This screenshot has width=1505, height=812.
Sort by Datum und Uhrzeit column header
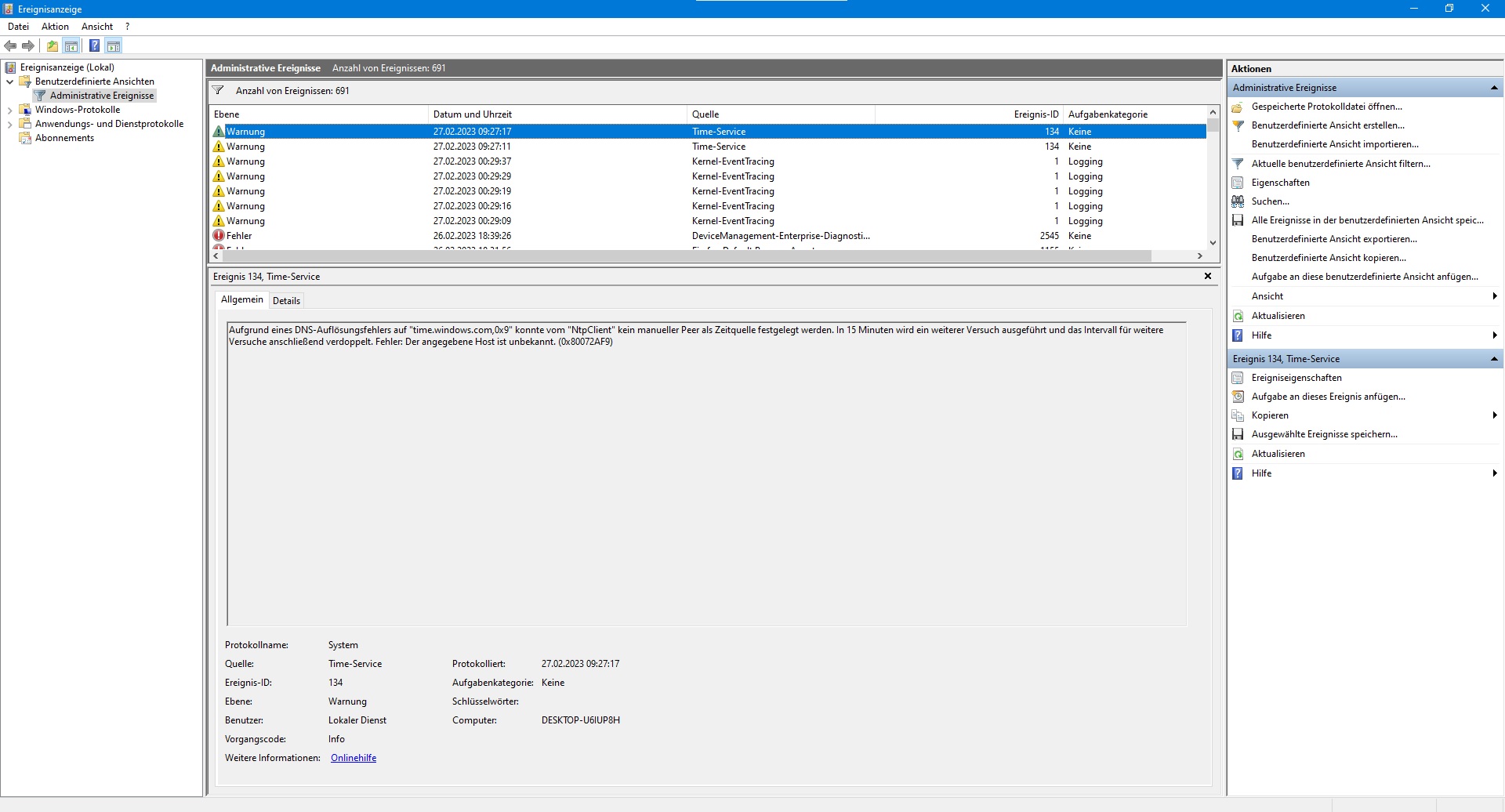pyautogui.click(x=557, y=114)
